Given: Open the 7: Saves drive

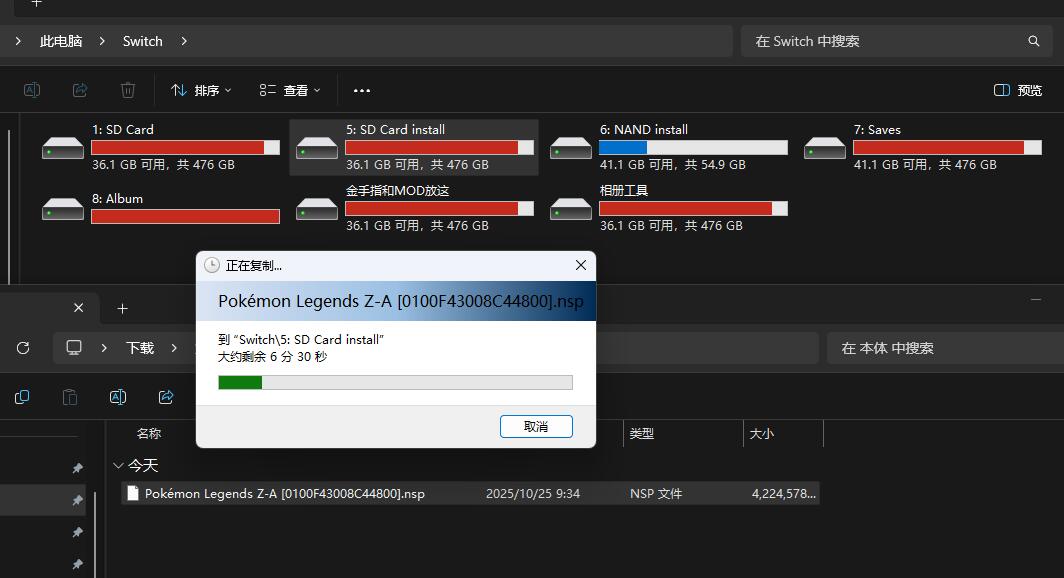Looking at the screenshot, I should (x=922, y=147).
